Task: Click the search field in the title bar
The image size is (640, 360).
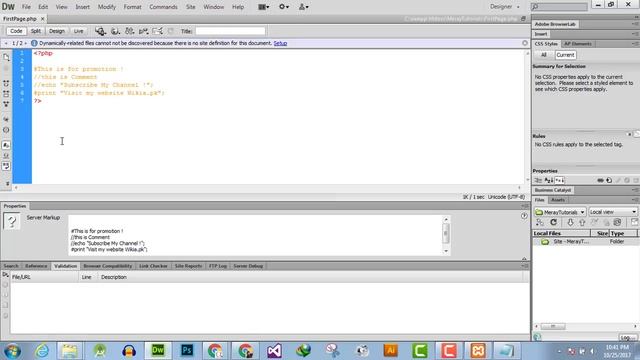Action: click(x=559, y=7)
